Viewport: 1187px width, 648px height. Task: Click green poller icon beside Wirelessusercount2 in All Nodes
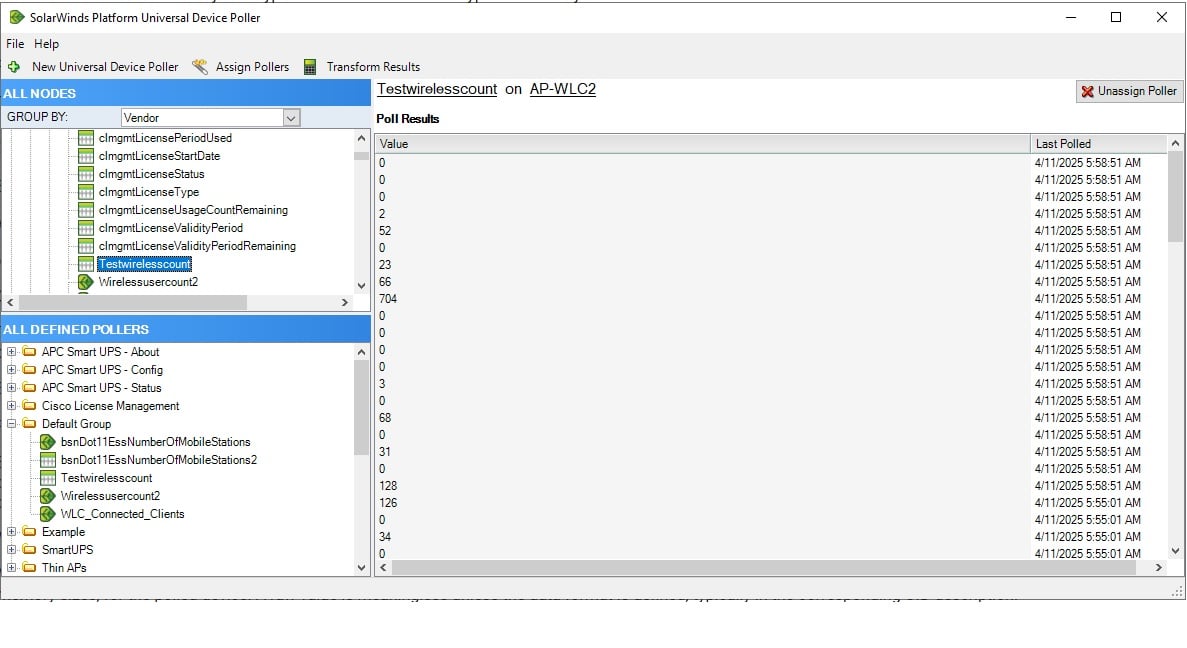pyautogui.click(x=86, y=282)
